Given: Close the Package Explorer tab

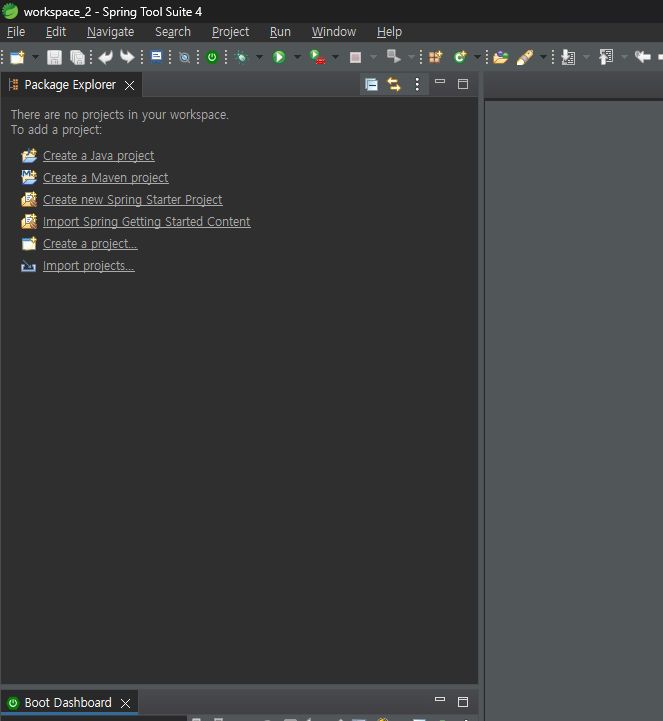Looking at the screenshot, I should click(x=130, y=86).
